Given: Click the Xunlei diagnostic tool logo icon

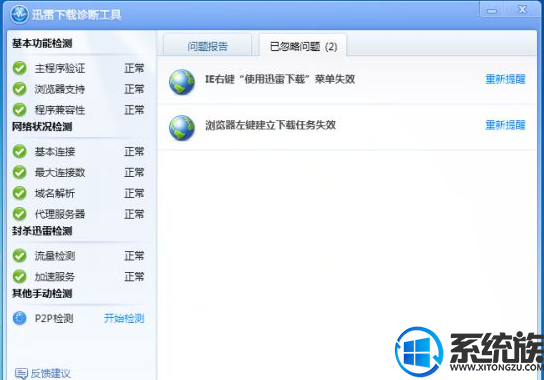Looking at the screenshot, I should point(19,15).
